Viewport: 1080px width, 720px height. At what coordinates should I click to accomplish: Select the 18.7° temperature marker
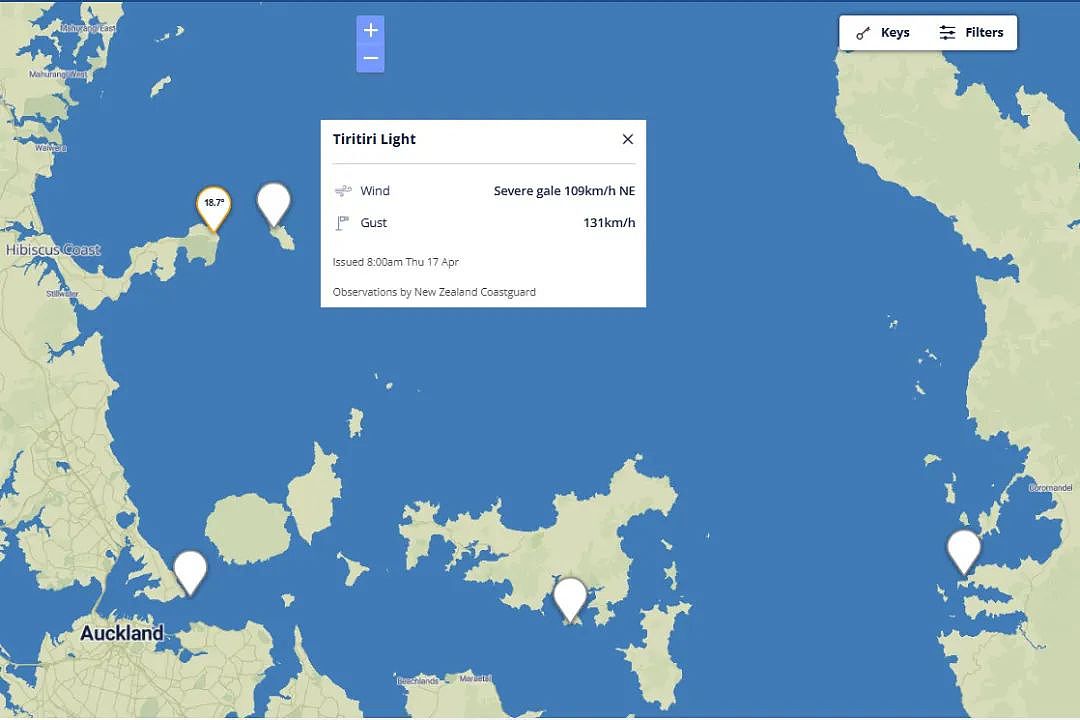(214, 208)
